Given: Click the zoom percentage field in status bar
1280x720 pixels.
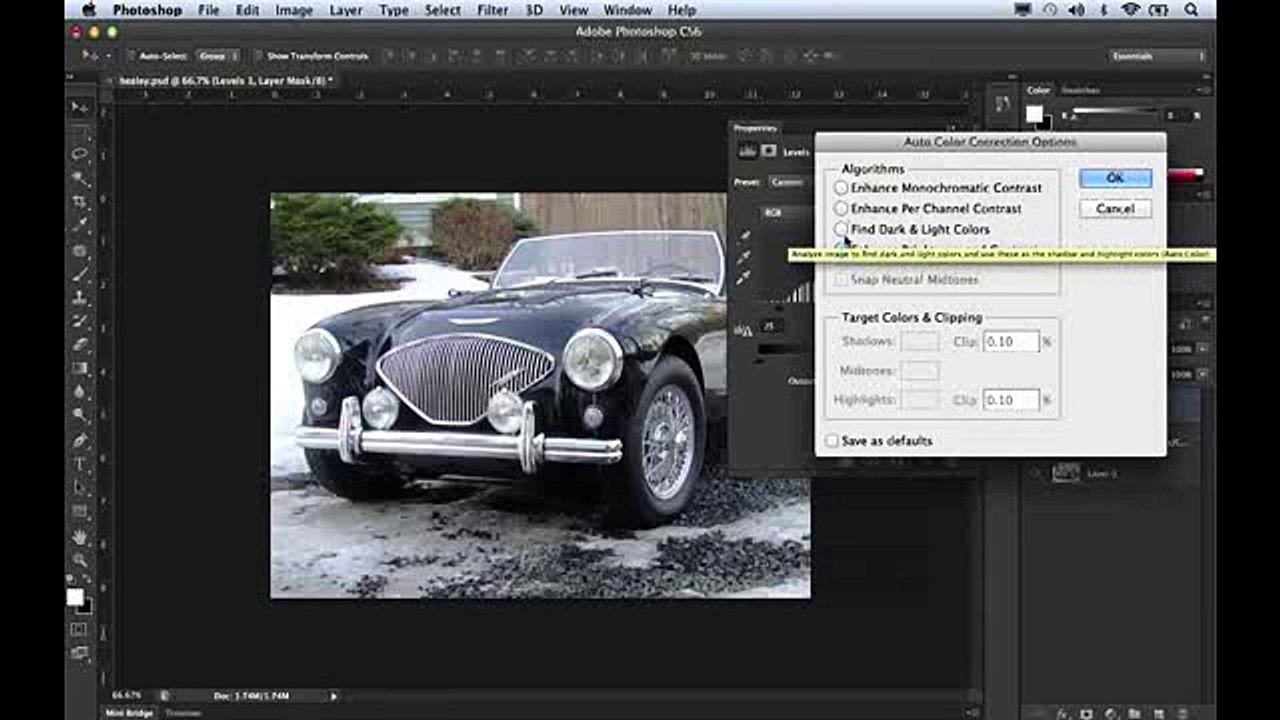Looking at the screenshot, I should coord(127,696).
